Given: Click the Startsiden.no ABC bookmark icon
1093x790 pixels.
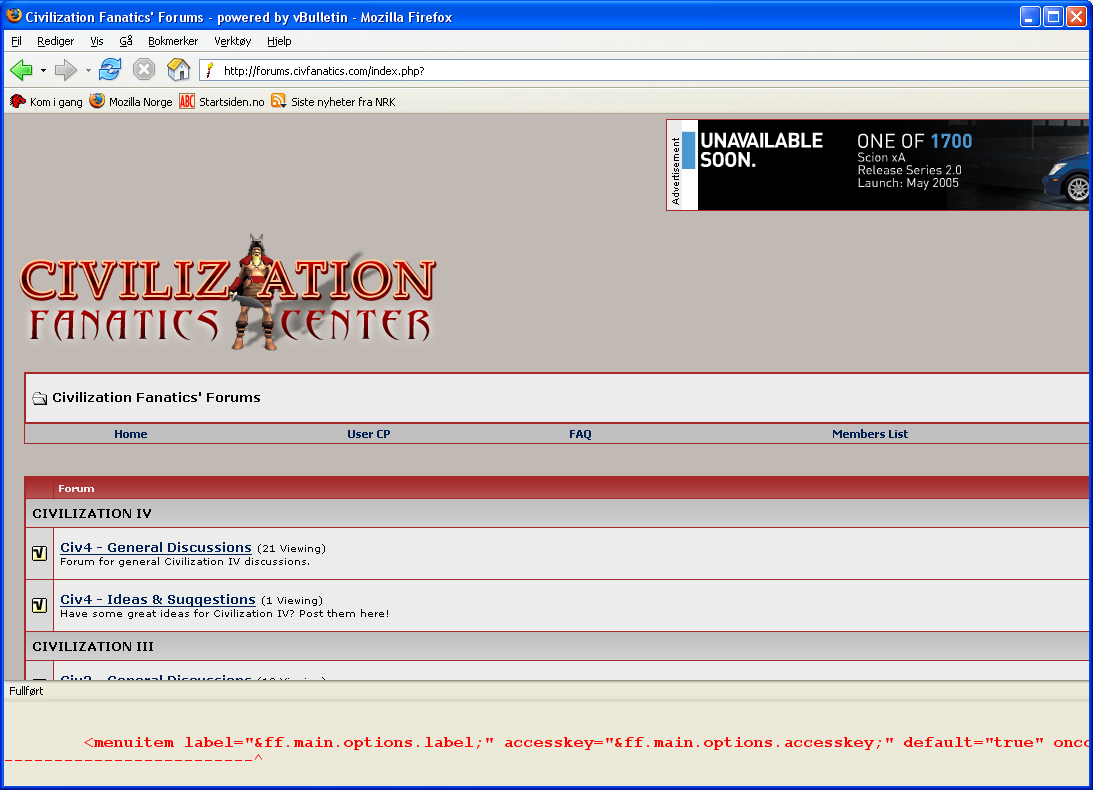Looking at the screenshot, I should pos(187,102).
